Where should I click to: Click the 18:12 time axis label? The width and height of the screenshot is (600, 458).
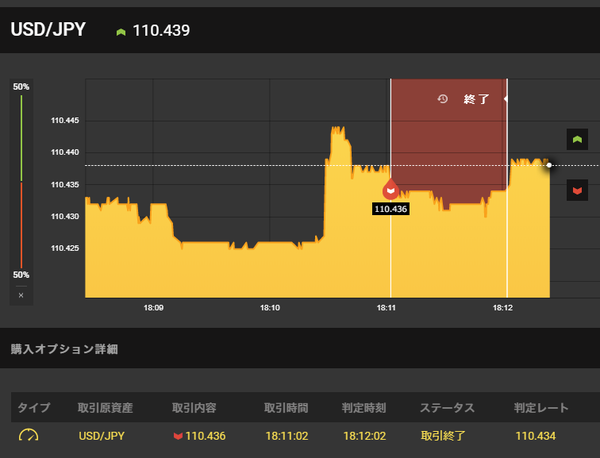pos(502,308)
